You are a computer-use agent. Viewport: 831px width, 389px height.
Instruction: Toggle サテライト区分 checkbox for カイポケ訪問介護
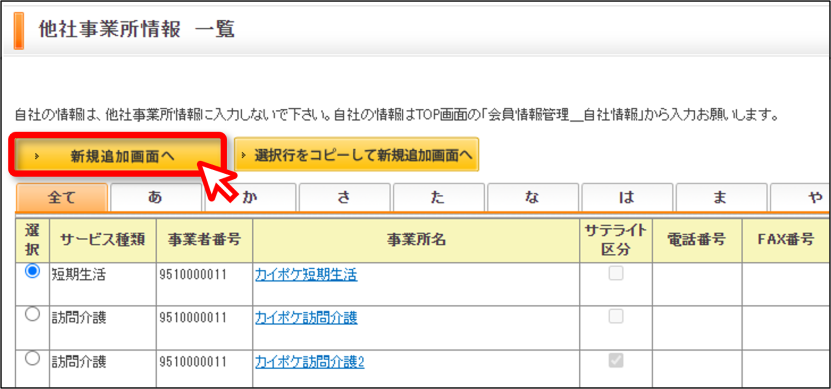616,316
